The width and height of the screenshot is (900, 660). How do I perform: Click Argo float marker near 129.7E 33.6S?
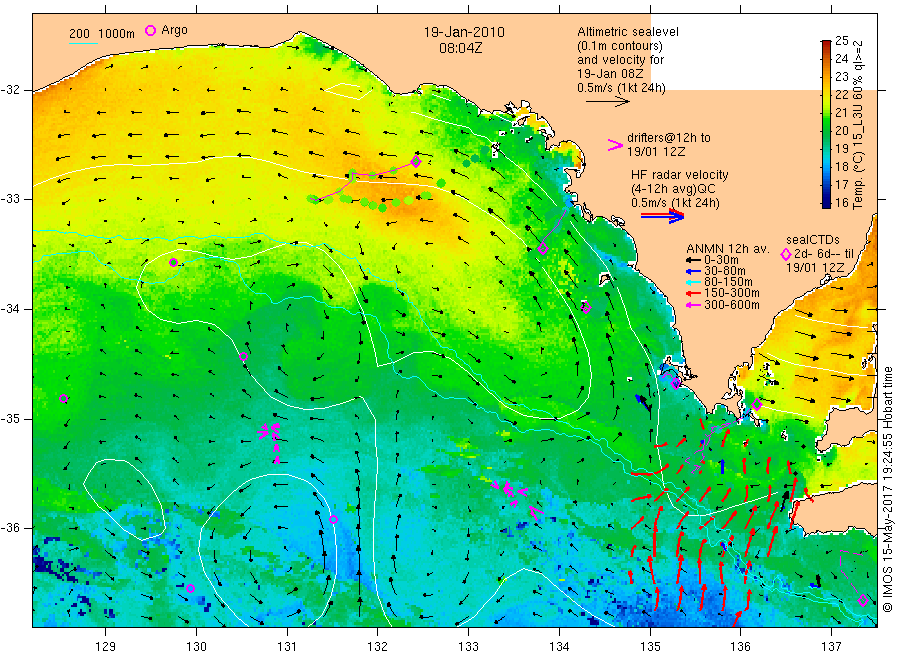pyautogui.click(x=173, y=262)
